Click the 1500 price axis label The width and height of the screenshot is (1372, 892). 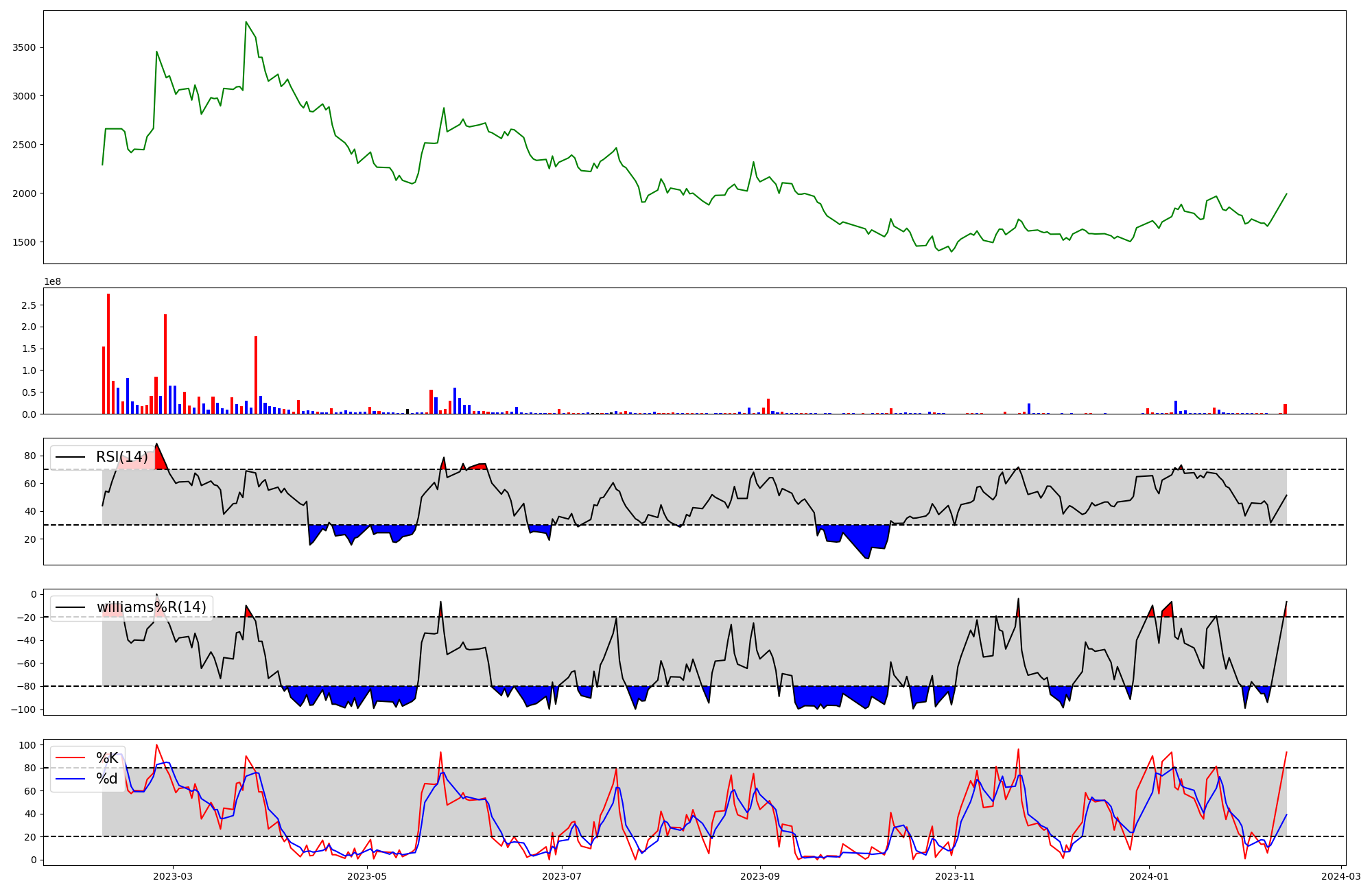(x=24, y=242)
